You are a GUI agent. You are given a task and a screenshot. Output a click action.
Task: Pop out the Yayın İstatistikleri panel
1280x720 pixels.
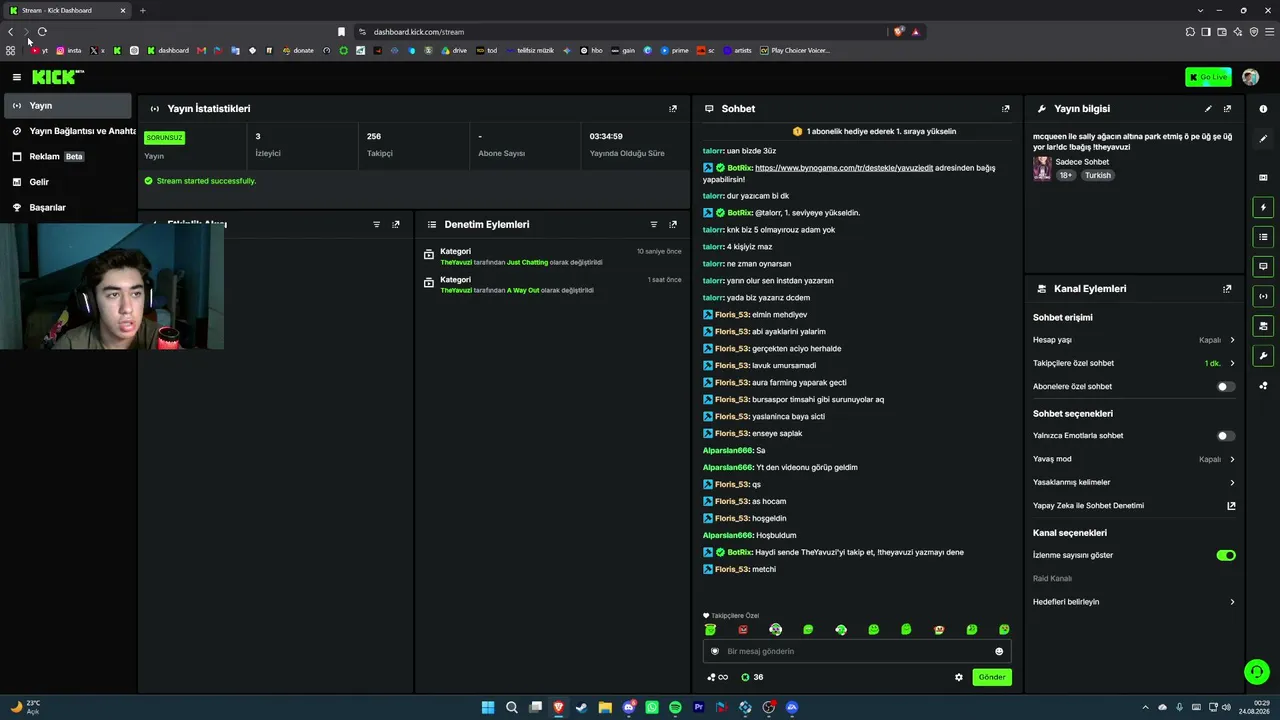pyautogui.click(x=673, y=108)
